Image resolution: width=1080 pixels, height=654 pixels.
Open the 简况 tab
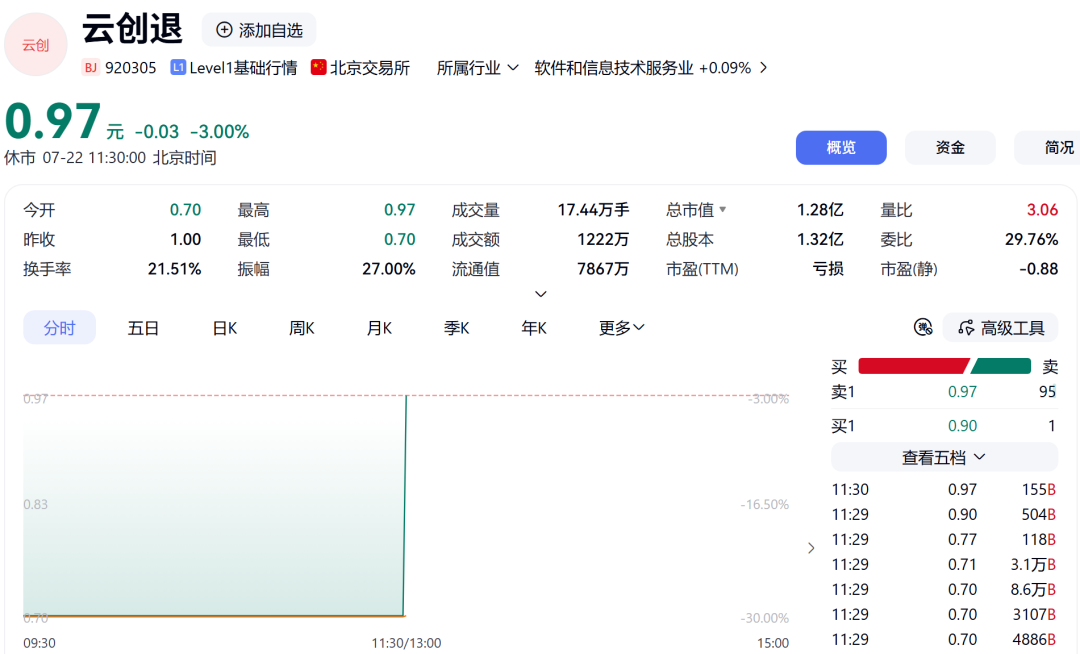coord(1047,147)
